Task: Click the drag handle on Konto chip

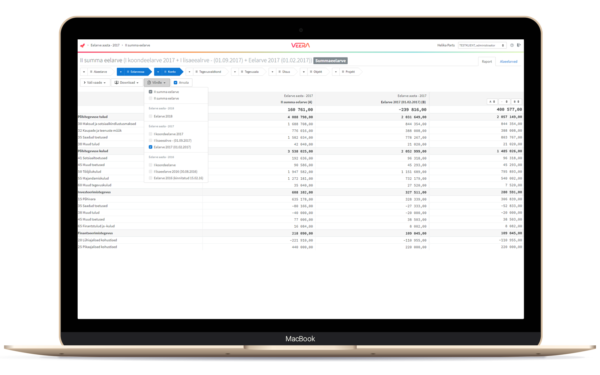Action: (x=165, y=72)
